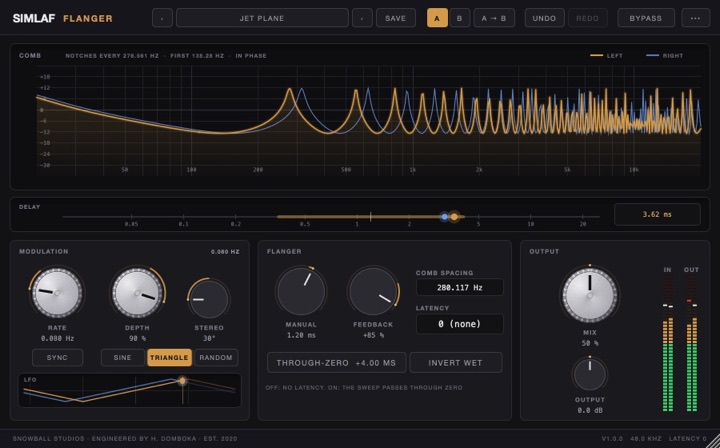Click the LFO phase position marker

coord(183,381)
